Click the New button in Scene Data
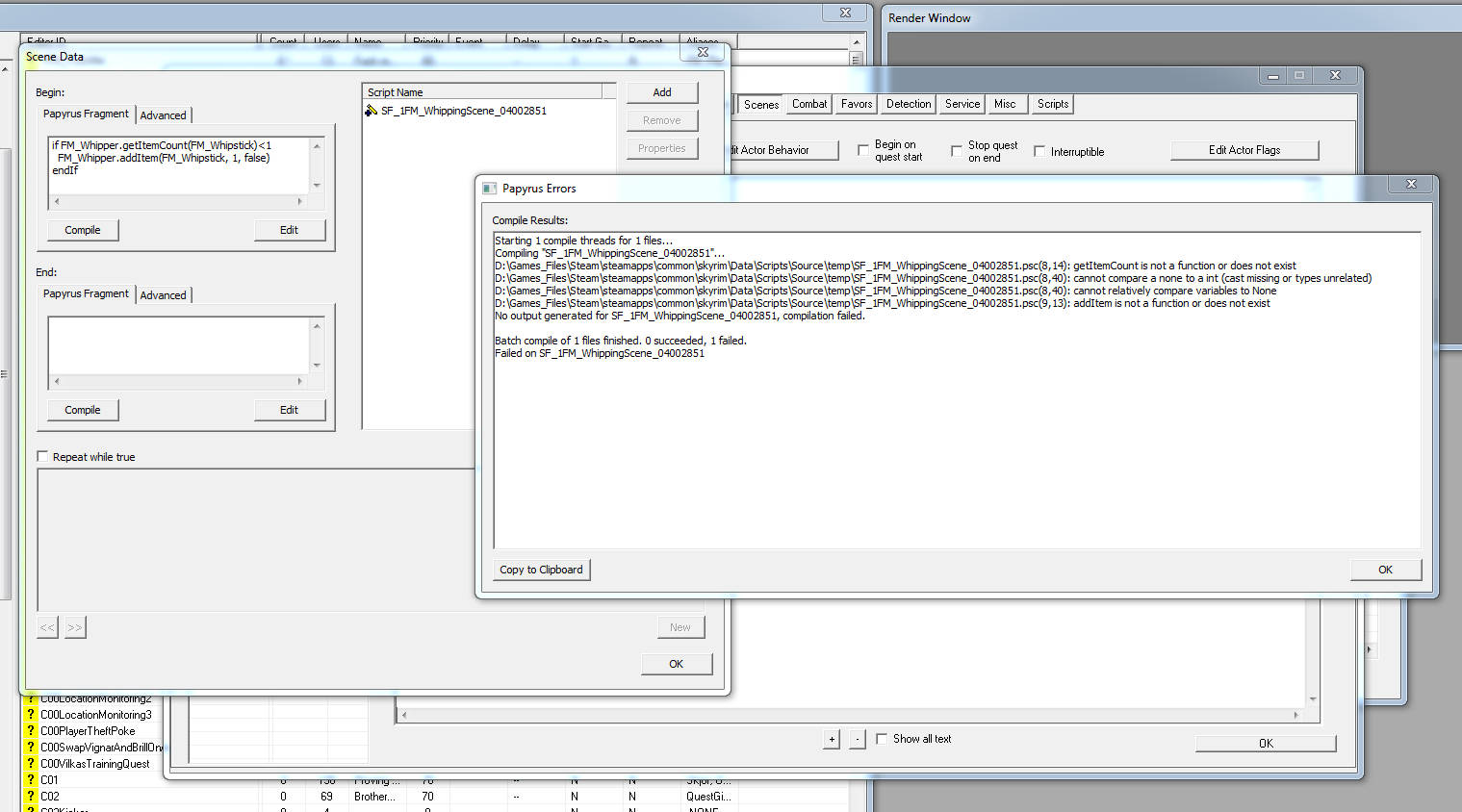Image resolution: width=1462 pixels, height=812 pixels. tap(680, 627)
